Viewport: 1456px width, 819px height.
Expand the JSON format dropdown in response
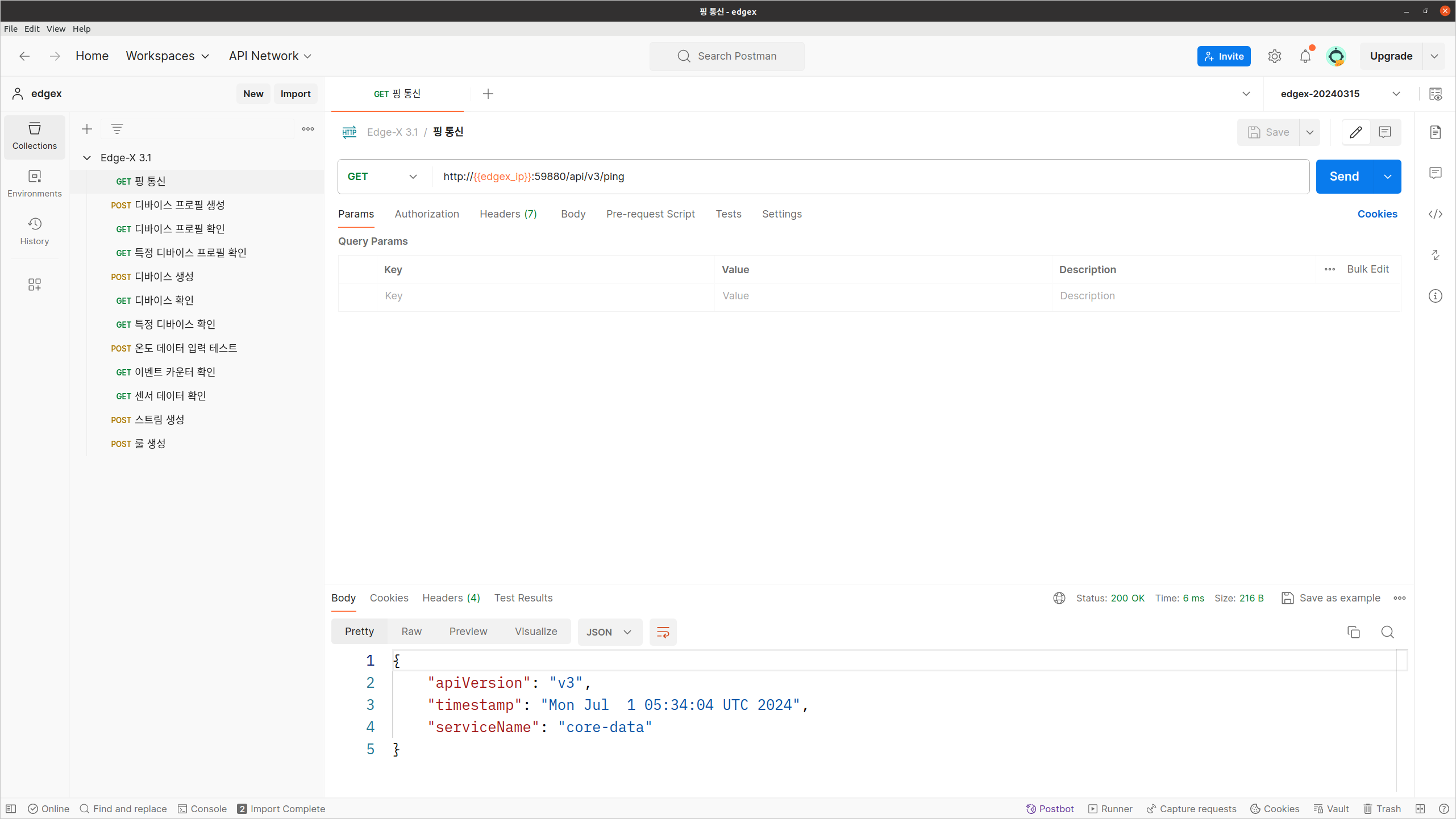click(x=608, y=631)
